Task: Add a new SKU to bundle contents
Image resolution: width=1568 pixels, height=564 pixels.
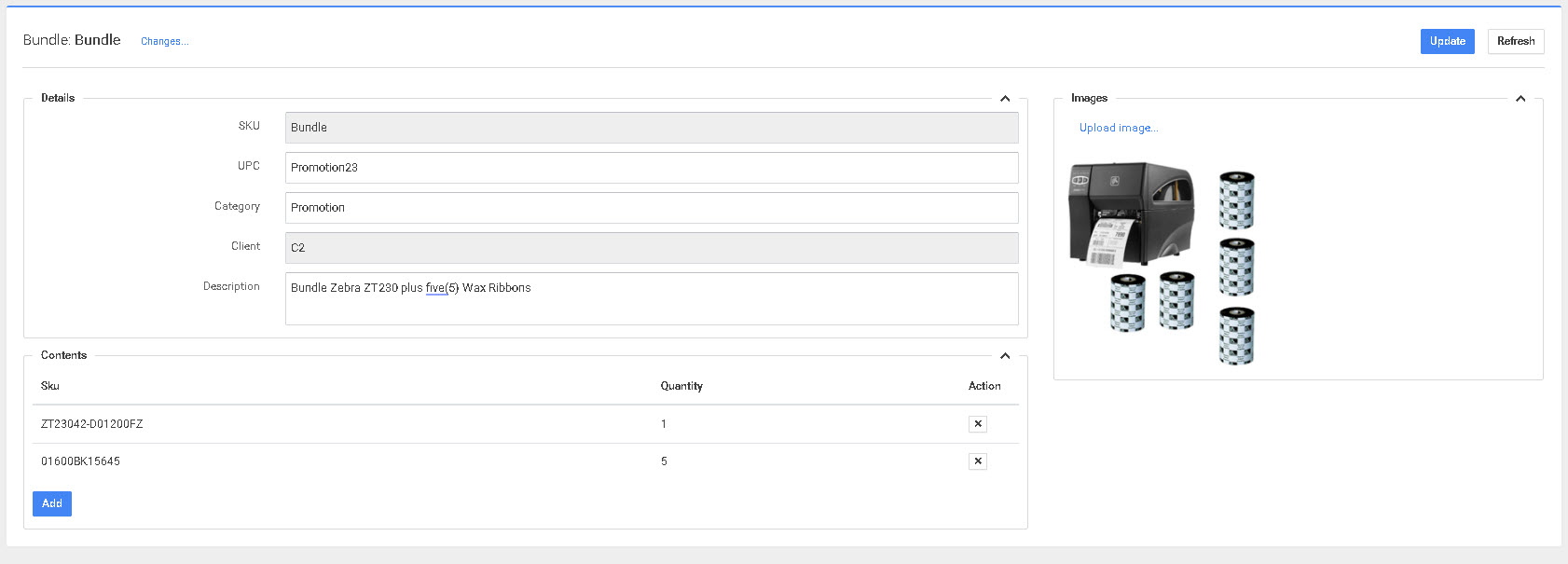Action: click(52, 503)
